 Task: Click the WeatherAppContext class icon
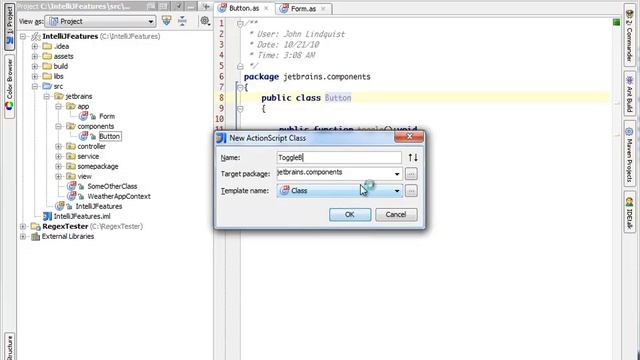coord(71,196)
